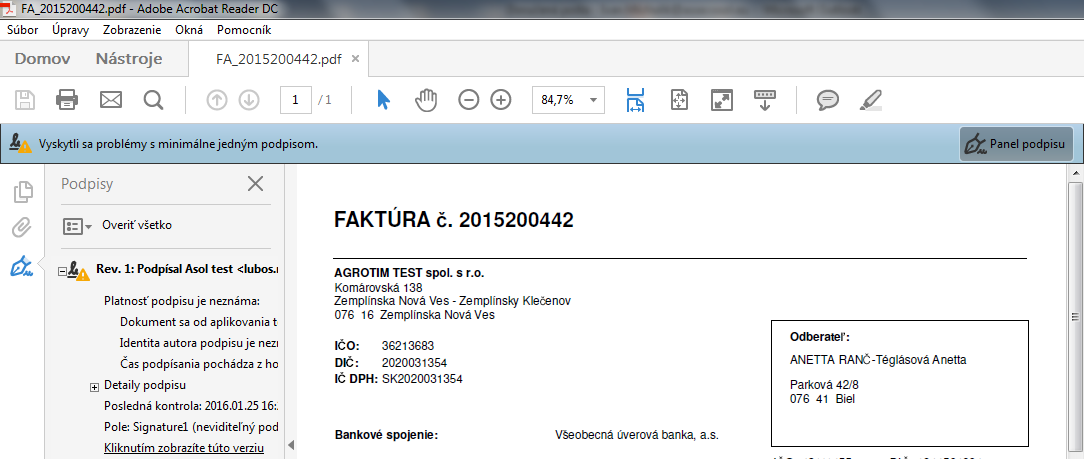Open Page thumbnails sidebar icon

tap(23, 191)
